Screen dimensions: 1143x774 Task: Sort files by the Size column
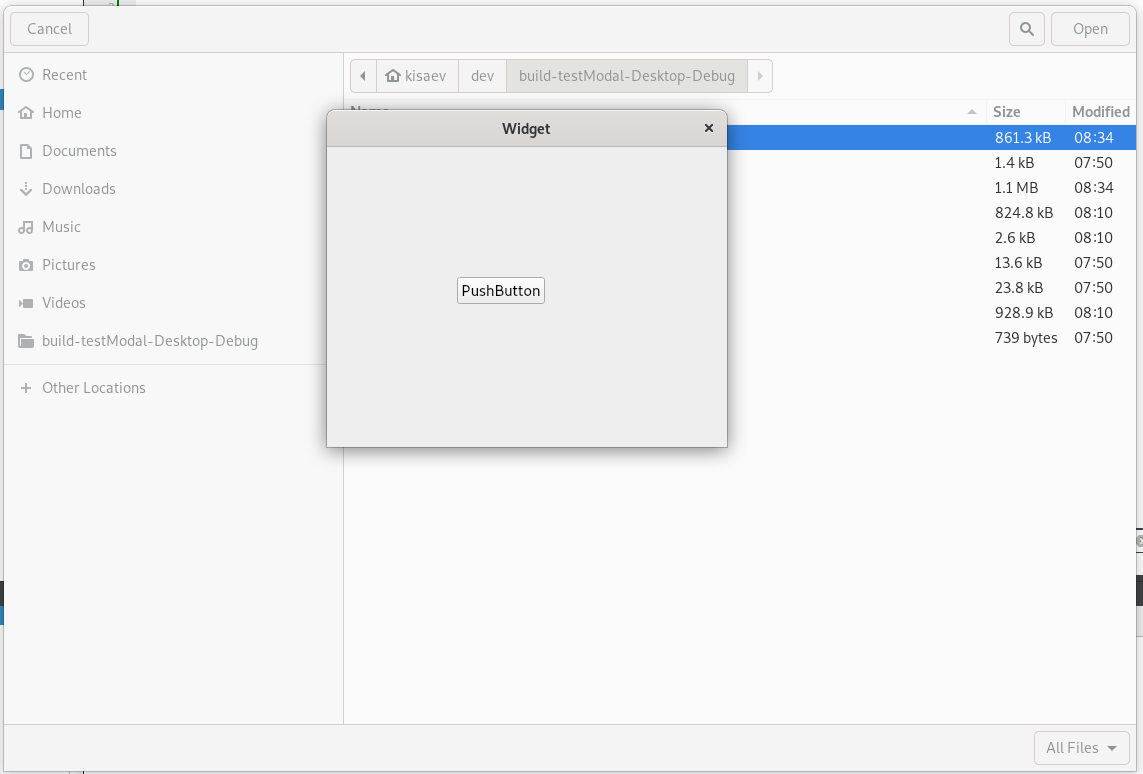click(x=1006, y=112)
